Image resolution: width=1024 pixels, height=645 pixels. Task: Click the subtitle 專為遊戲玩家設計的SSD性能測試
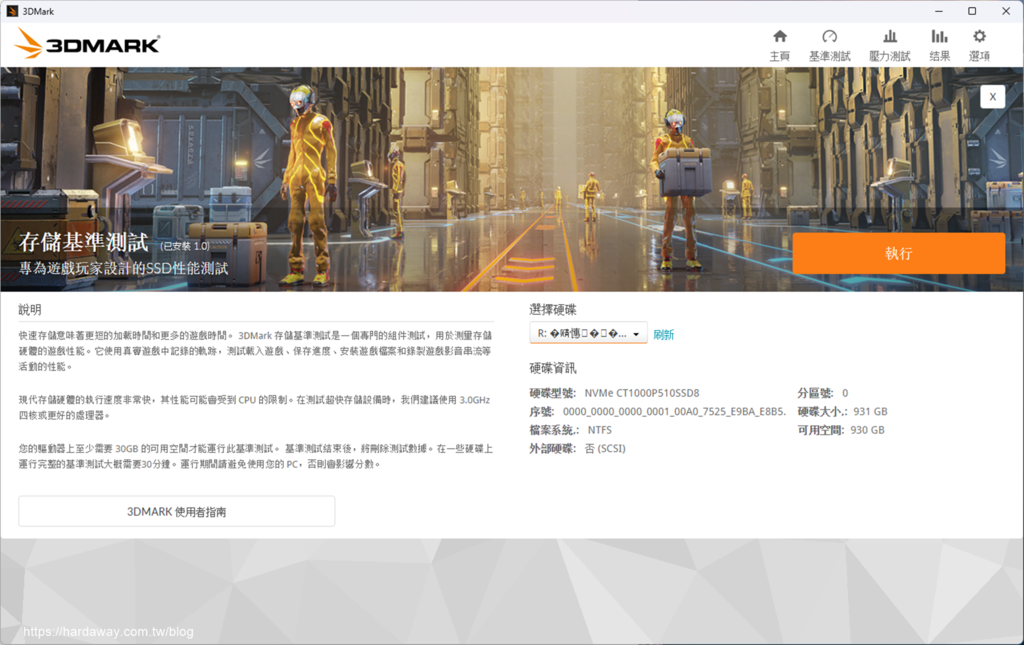click(123, 268)
